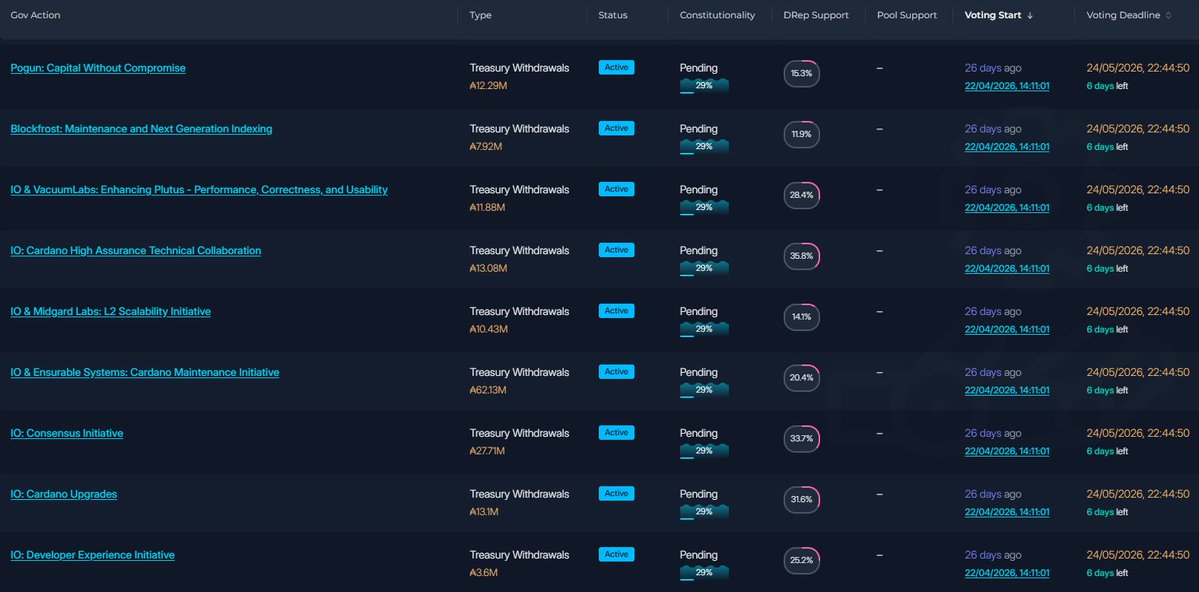Viewport: 1199px width, 592px height.
Task: Click the 31.6% DRep support gauge
Action: pyautogui.click(x=801, y=499)
